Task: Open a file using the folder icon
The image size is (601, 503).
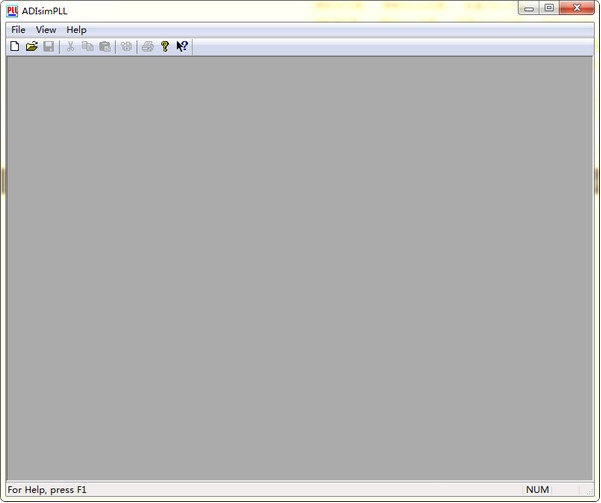Action: [x=32, y=46]
